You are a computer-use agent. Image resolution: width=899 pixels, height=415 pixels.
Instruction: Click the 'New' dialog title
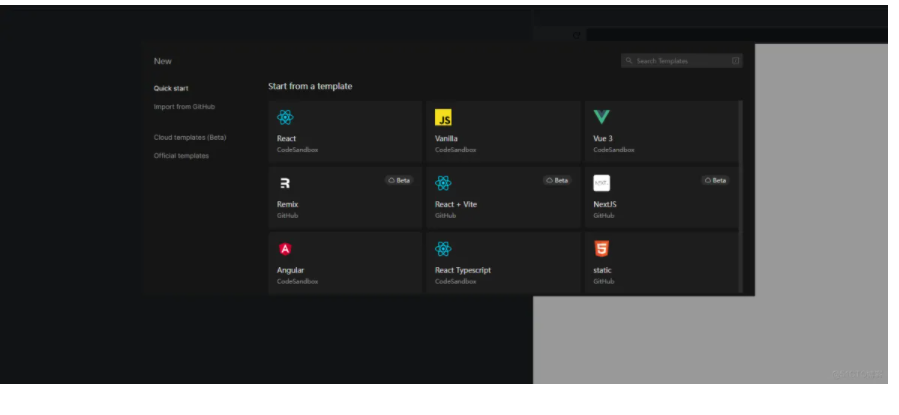[163, 61]
